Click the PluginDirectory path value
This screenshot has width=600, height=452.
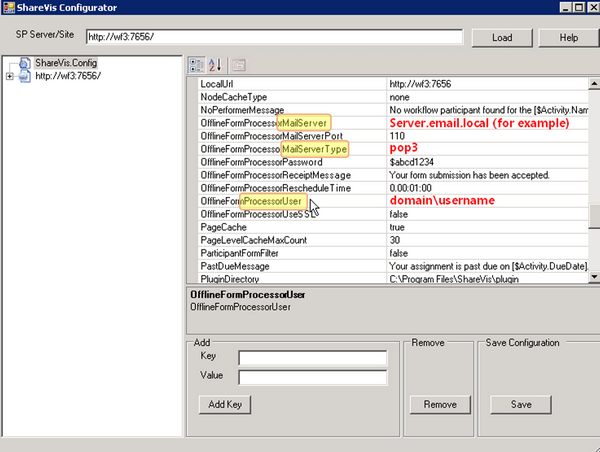click(x=454, y=279)
